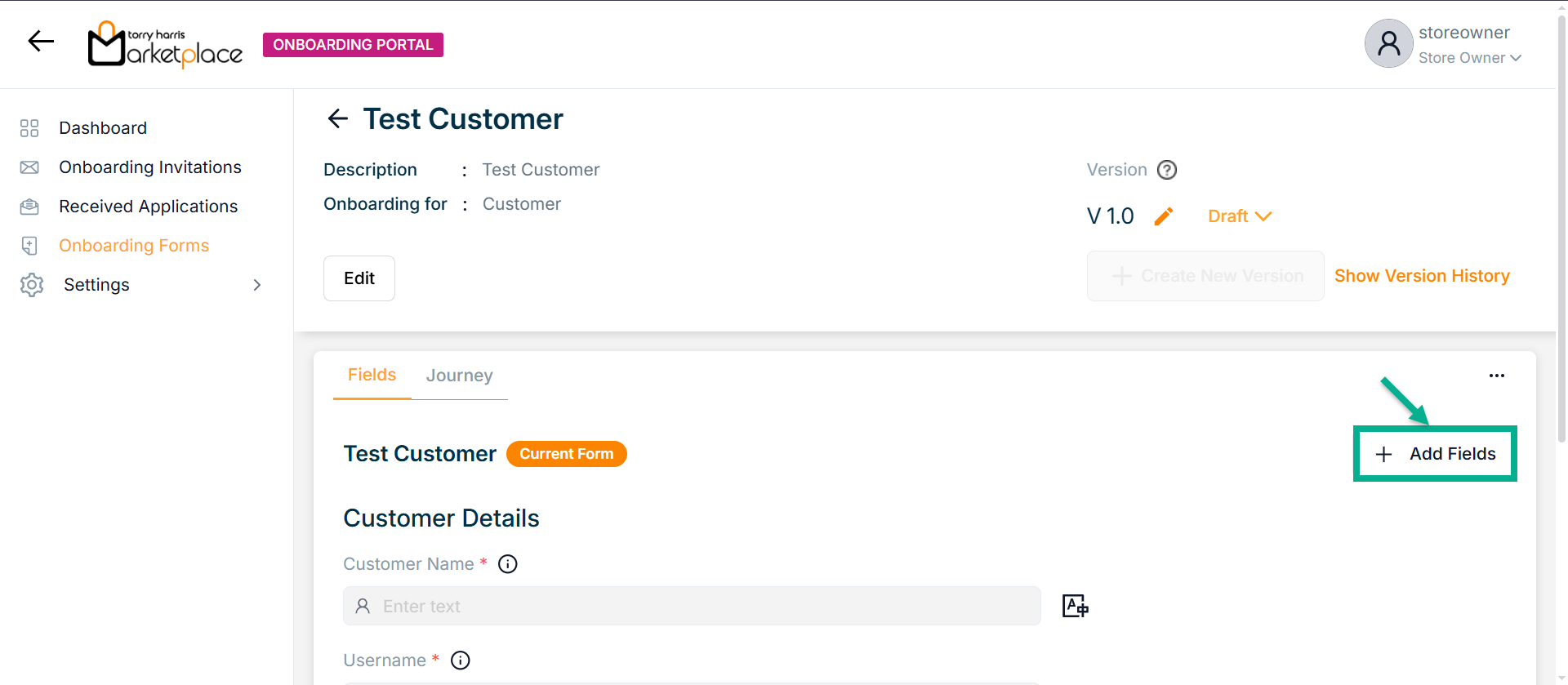The height and width of the screenshot is (685, 1568).
Task: Click the top-left header back arrow
Action: (41, 41)
